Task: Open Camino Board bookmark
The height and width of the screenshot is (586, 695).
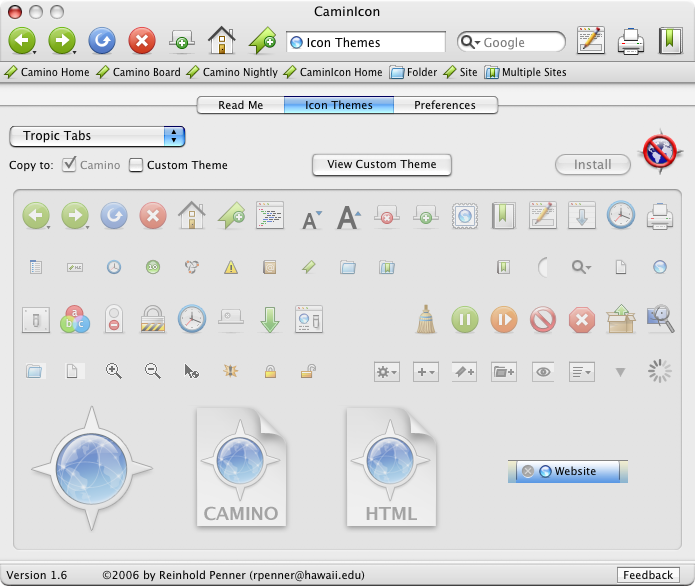Action: pyautogui.click(x=139, y=72)
